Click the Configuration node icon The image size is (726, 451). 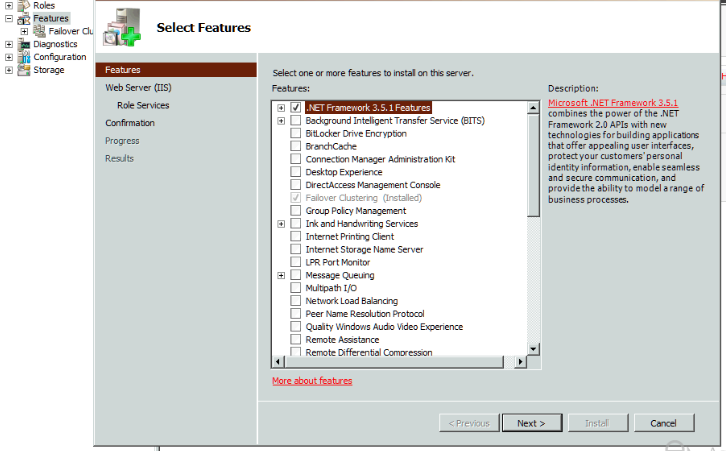24,57
